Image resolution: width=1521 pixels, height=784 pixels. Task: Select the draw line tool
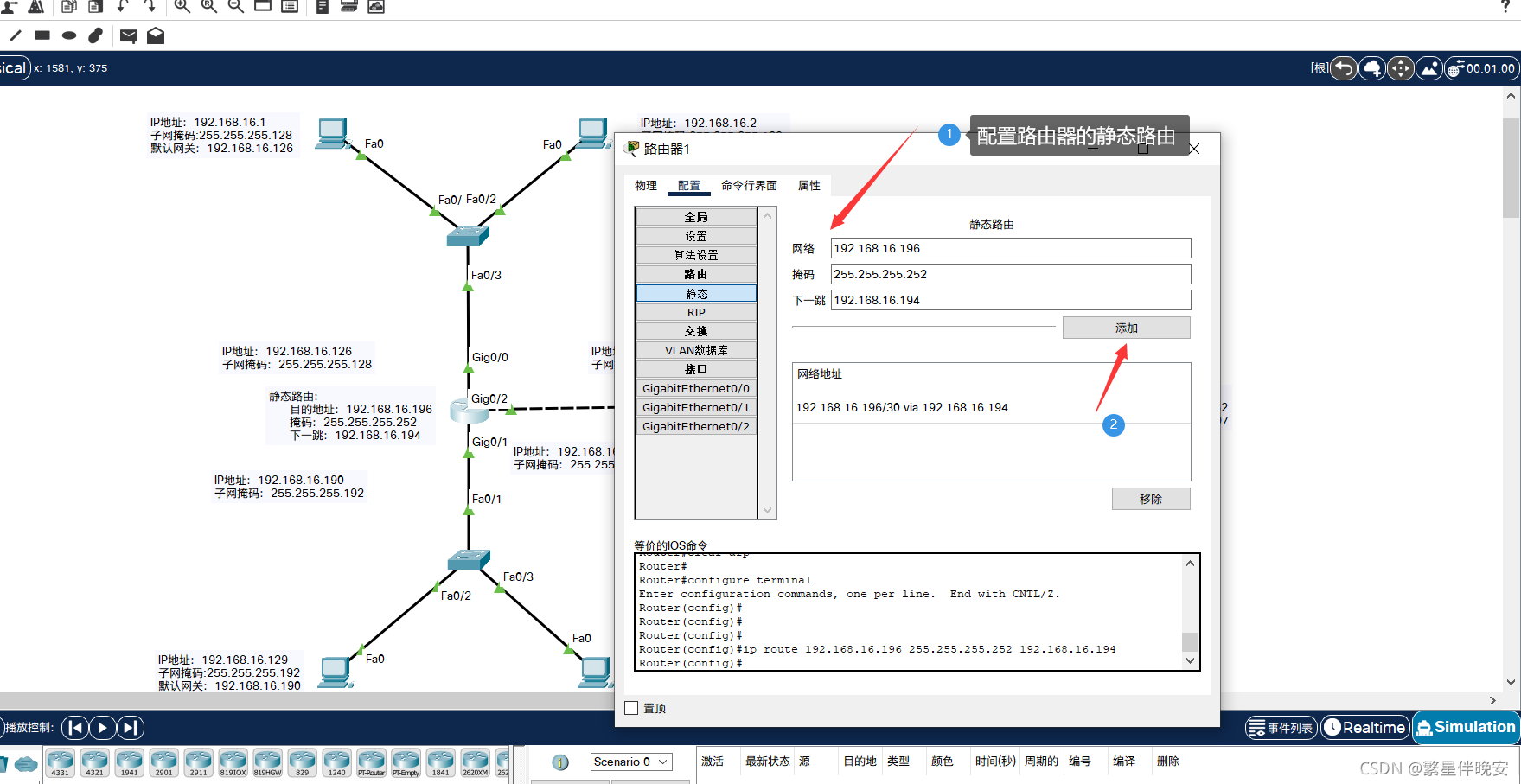(16, 35)
